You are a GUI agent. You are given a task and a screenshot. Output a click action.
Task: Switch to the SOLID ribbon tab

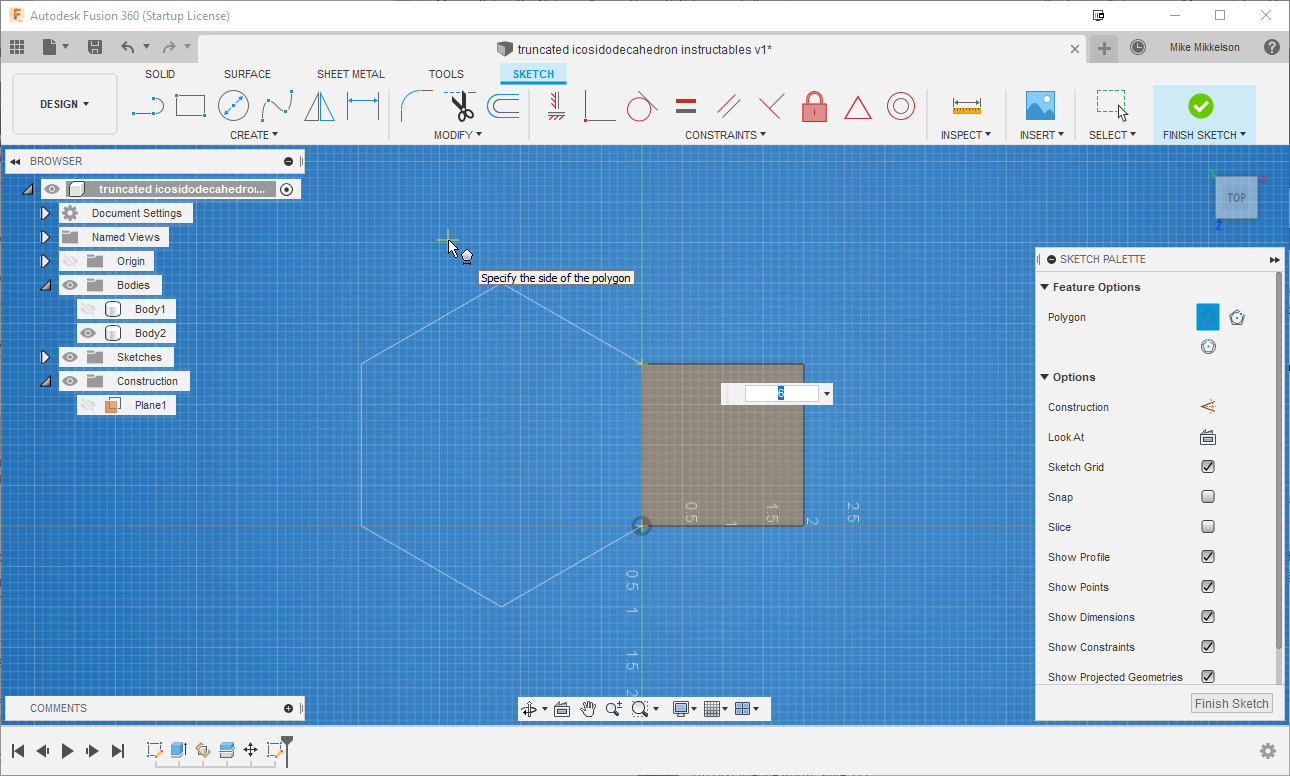pos(160,73)
